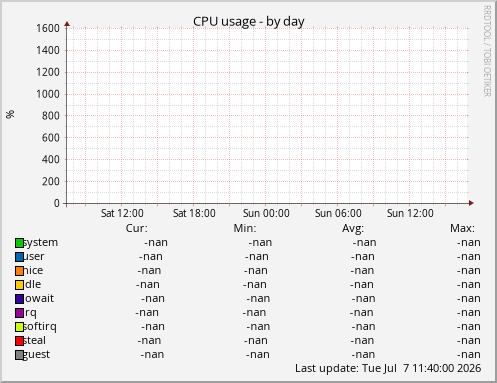This screenshot has width=497, height=383.
Task: Click the 1000 y-axis label
Action: (x=48, y=94)
